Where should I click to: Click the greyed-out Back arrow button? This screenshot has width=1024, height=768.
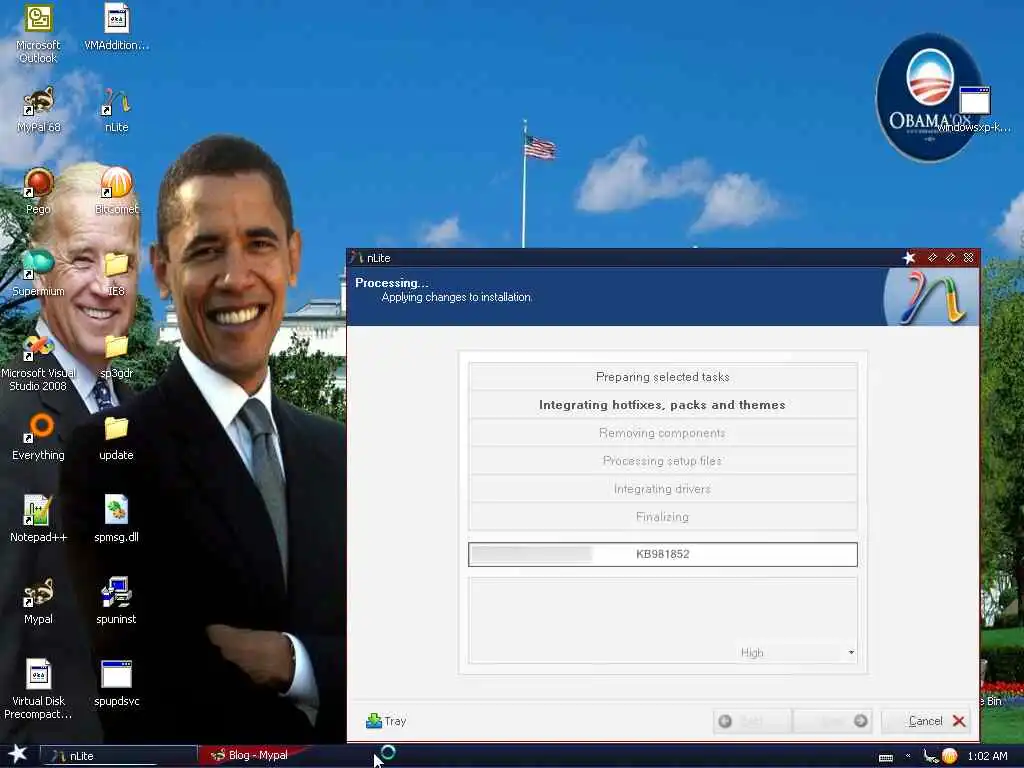pyautogui.click(x=752, y=721)
